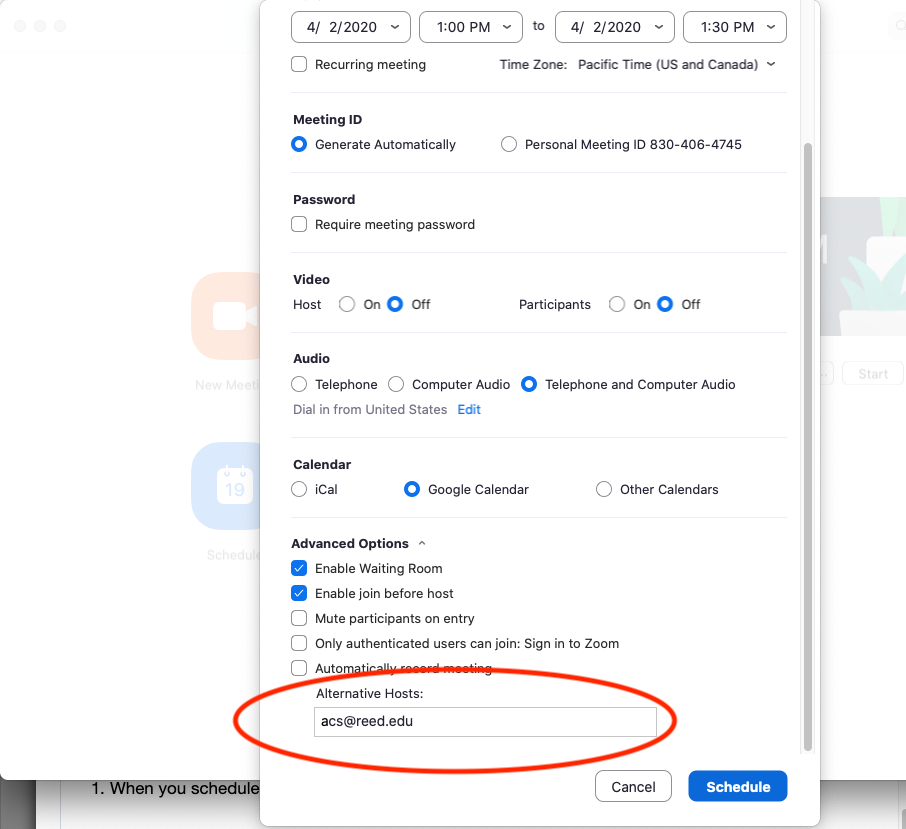Select Personal Meeting ID radio option

[x=509, y=144]
